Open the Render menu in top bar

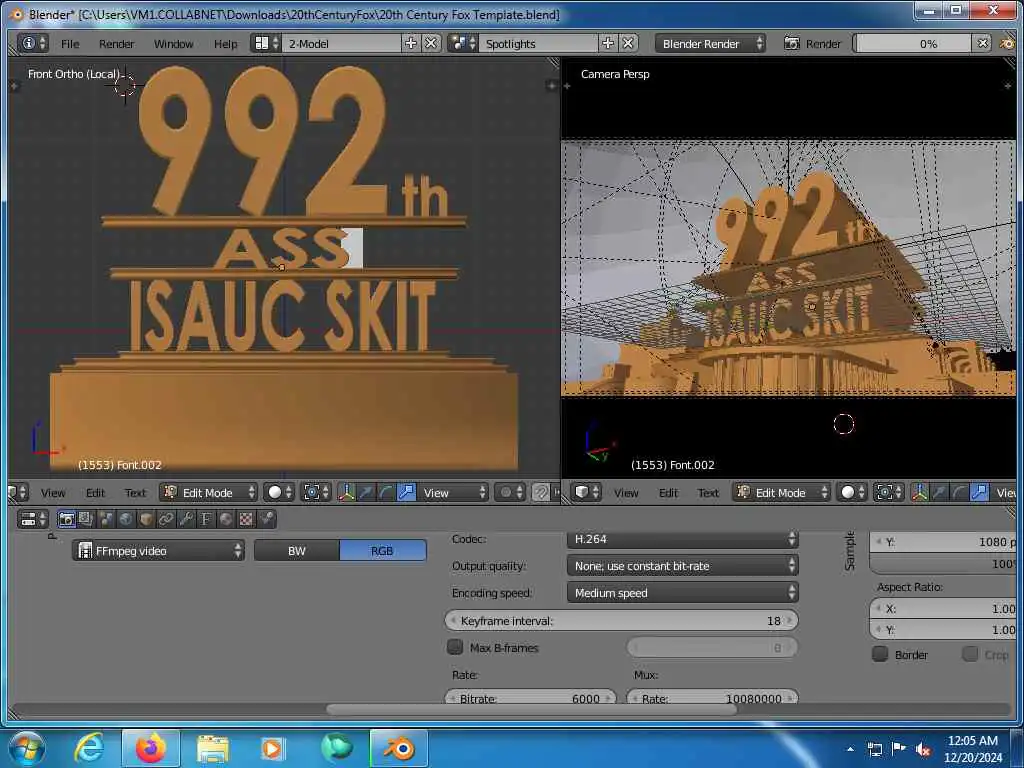[116, 44]
